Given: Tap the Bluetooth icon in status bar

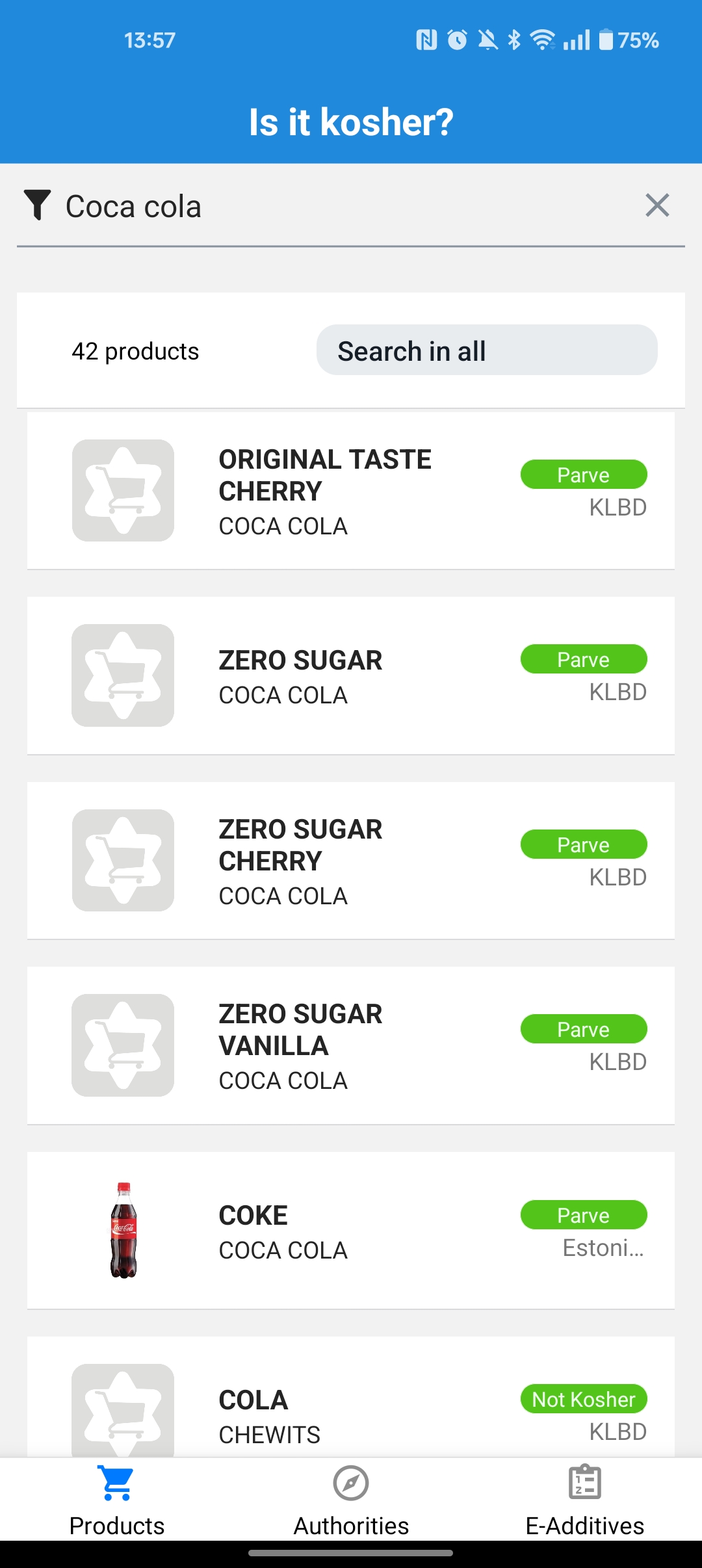Looking at the screenshot, I should (514, 40).
